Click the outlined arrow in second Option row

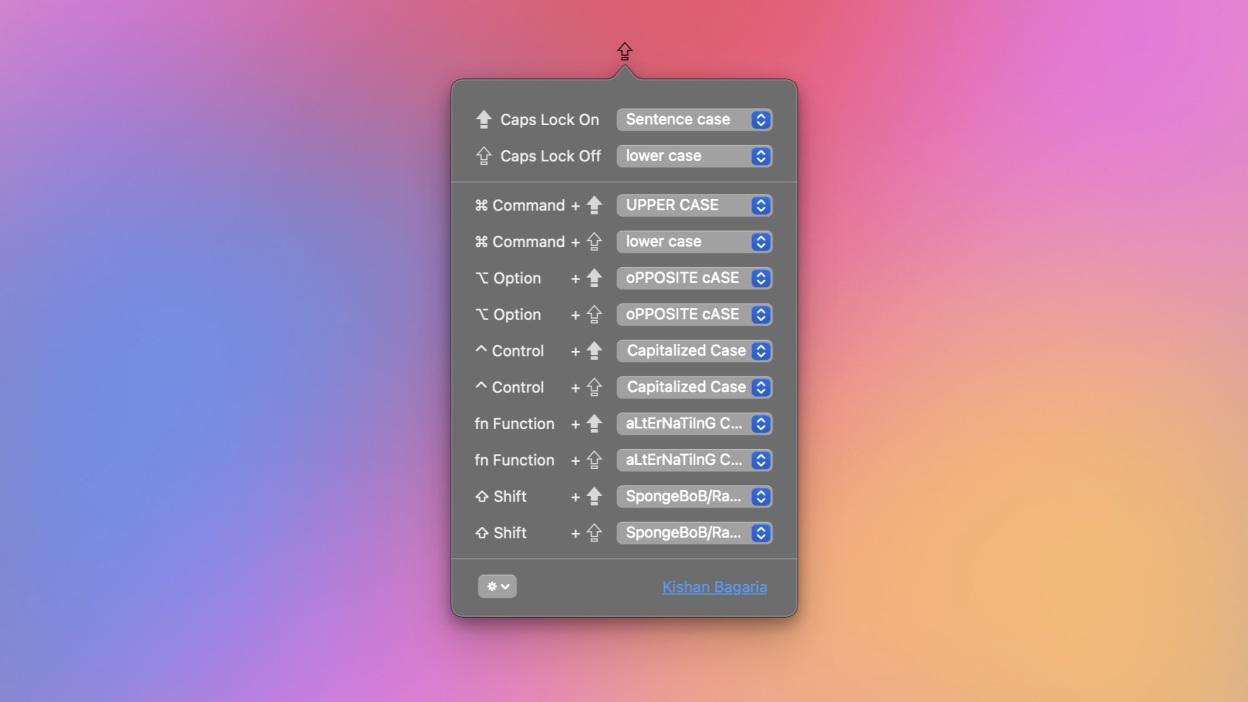coord(594,315)
